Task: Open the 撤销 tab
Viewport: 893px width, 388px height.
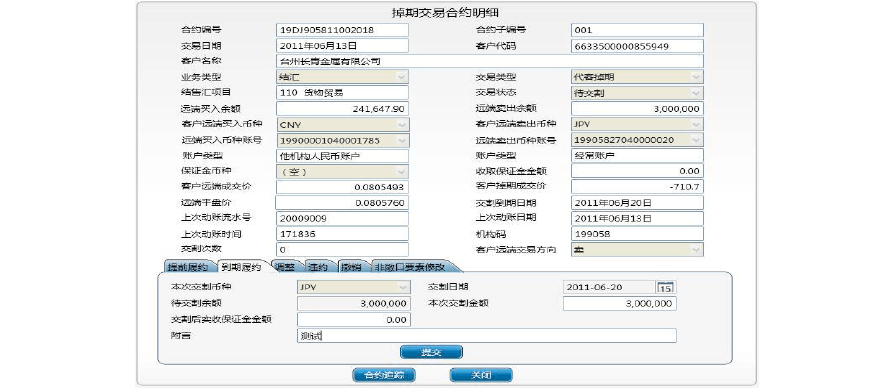Action: point(351,266)
